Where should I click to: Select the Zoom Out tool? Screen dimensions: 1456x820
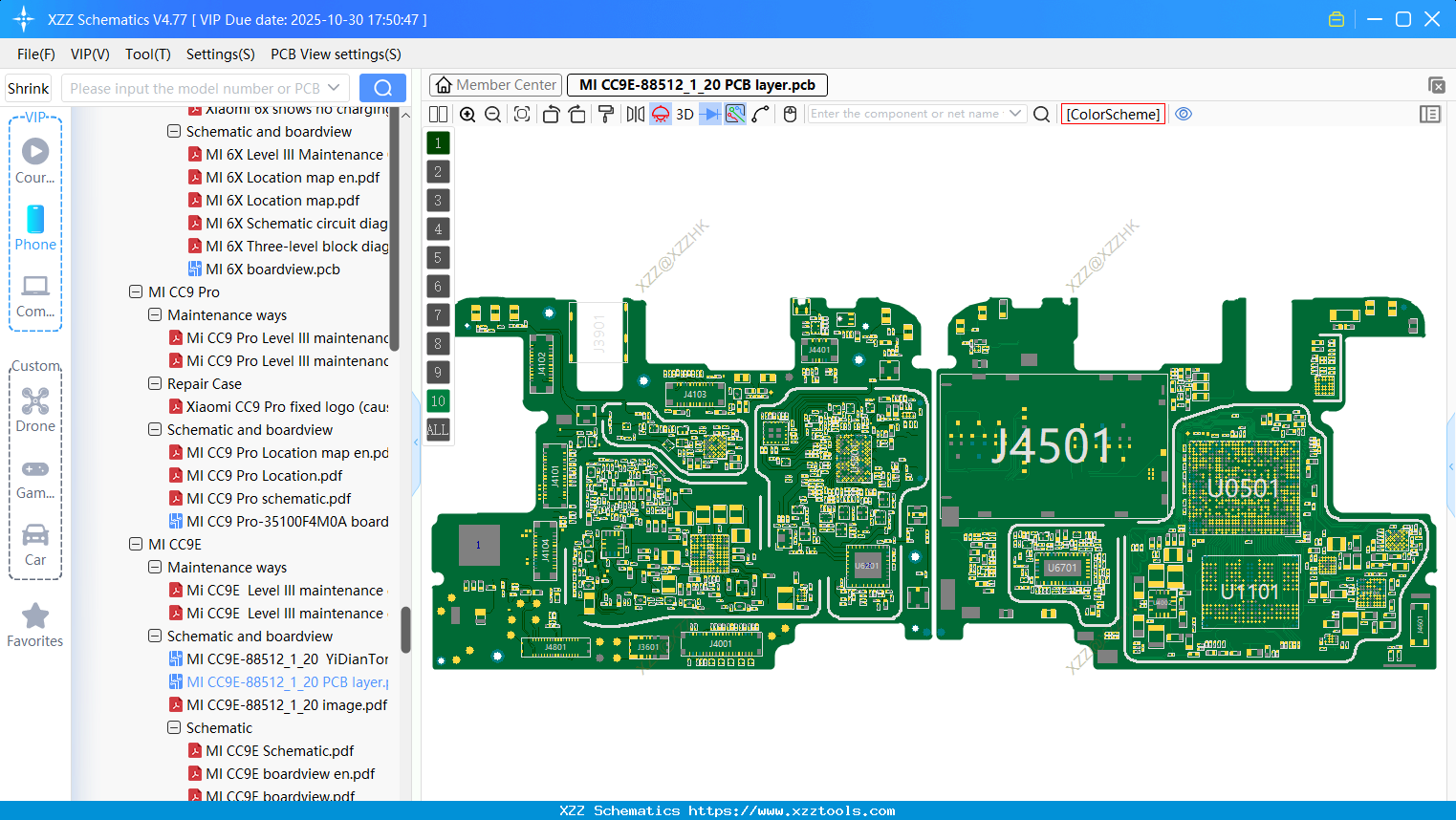tap(491, 114)
